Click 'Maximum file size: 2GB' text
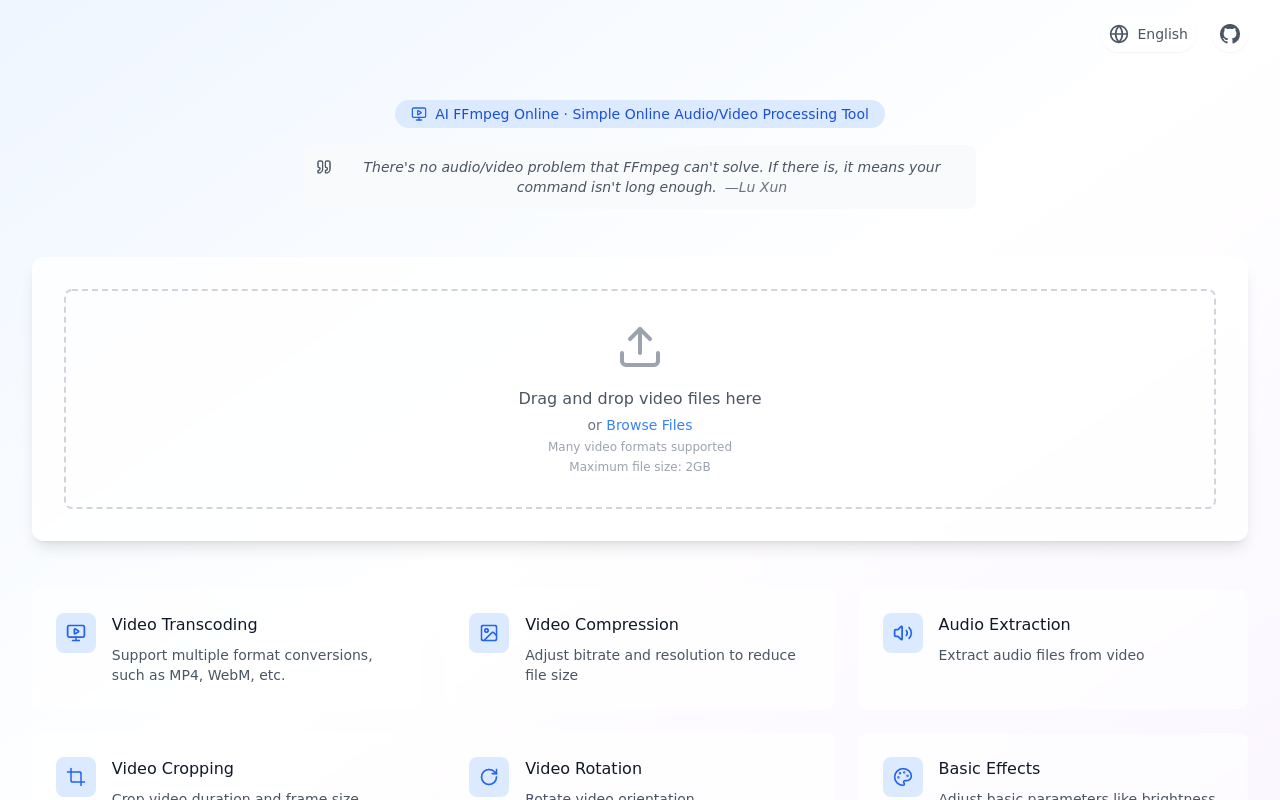This screenshot has height=800, width=1280. pos(640,467)
